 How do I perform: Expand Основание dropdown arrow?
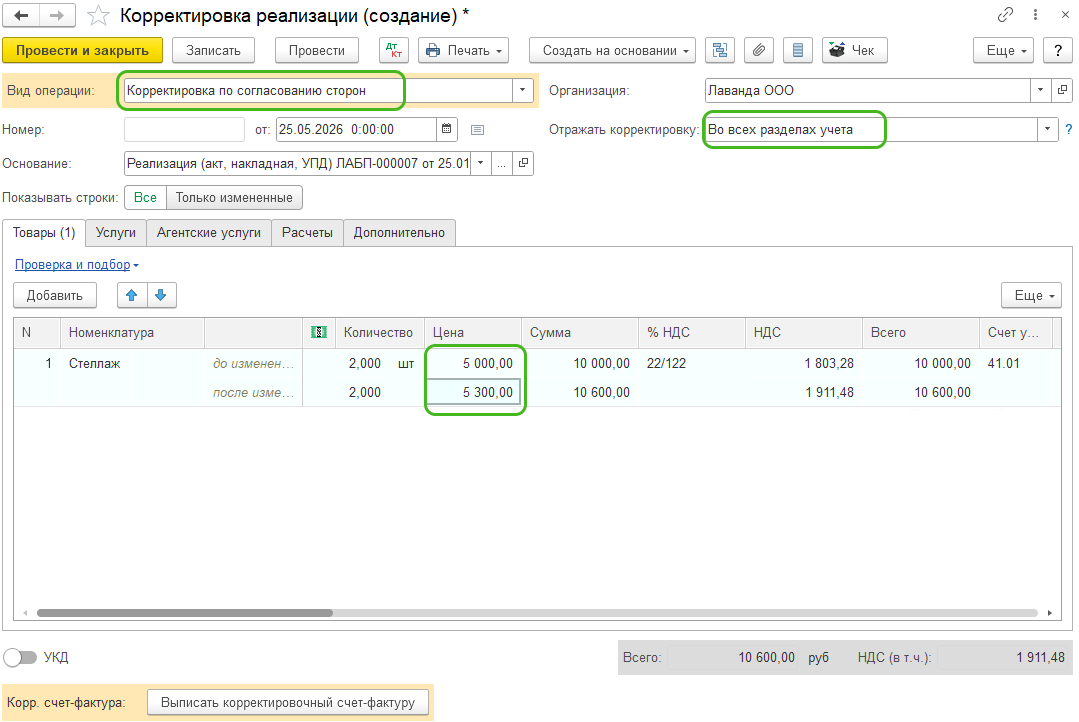(x=480, y=163)
